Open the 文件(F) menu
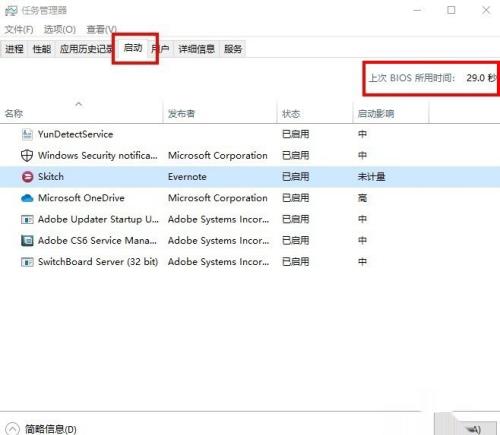Screen dimensions: 500x435 (19, 30)
